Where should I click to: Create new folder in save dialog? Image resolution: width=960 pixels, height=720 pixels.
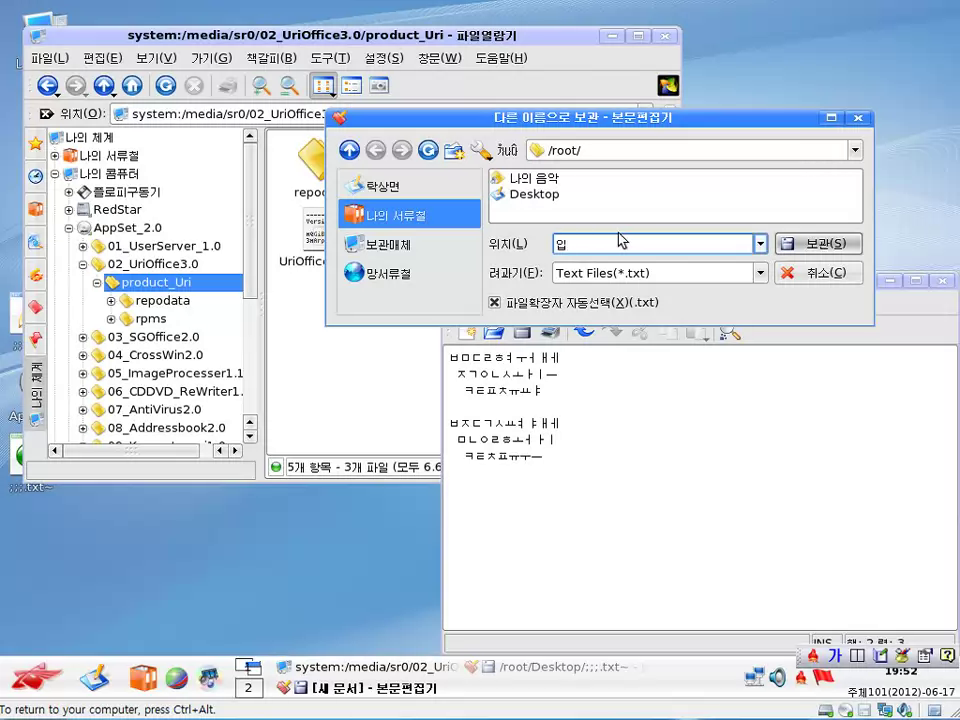point(454,150)
